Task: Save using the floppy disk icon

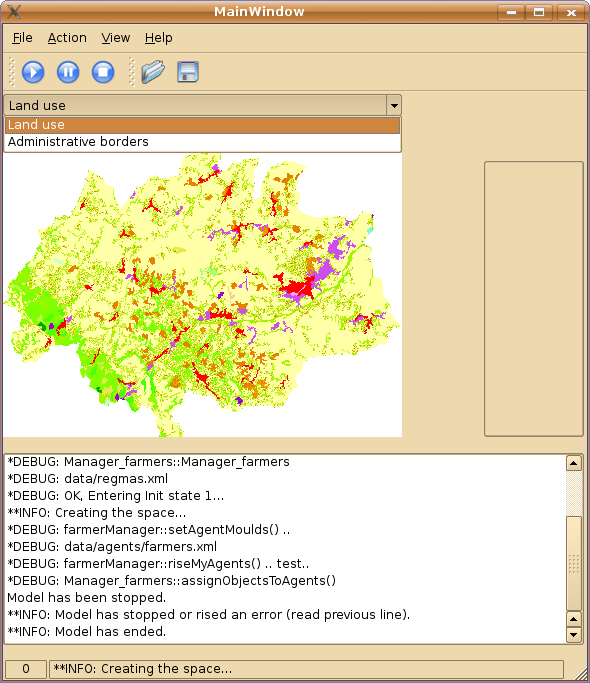Action: point(188,72)
